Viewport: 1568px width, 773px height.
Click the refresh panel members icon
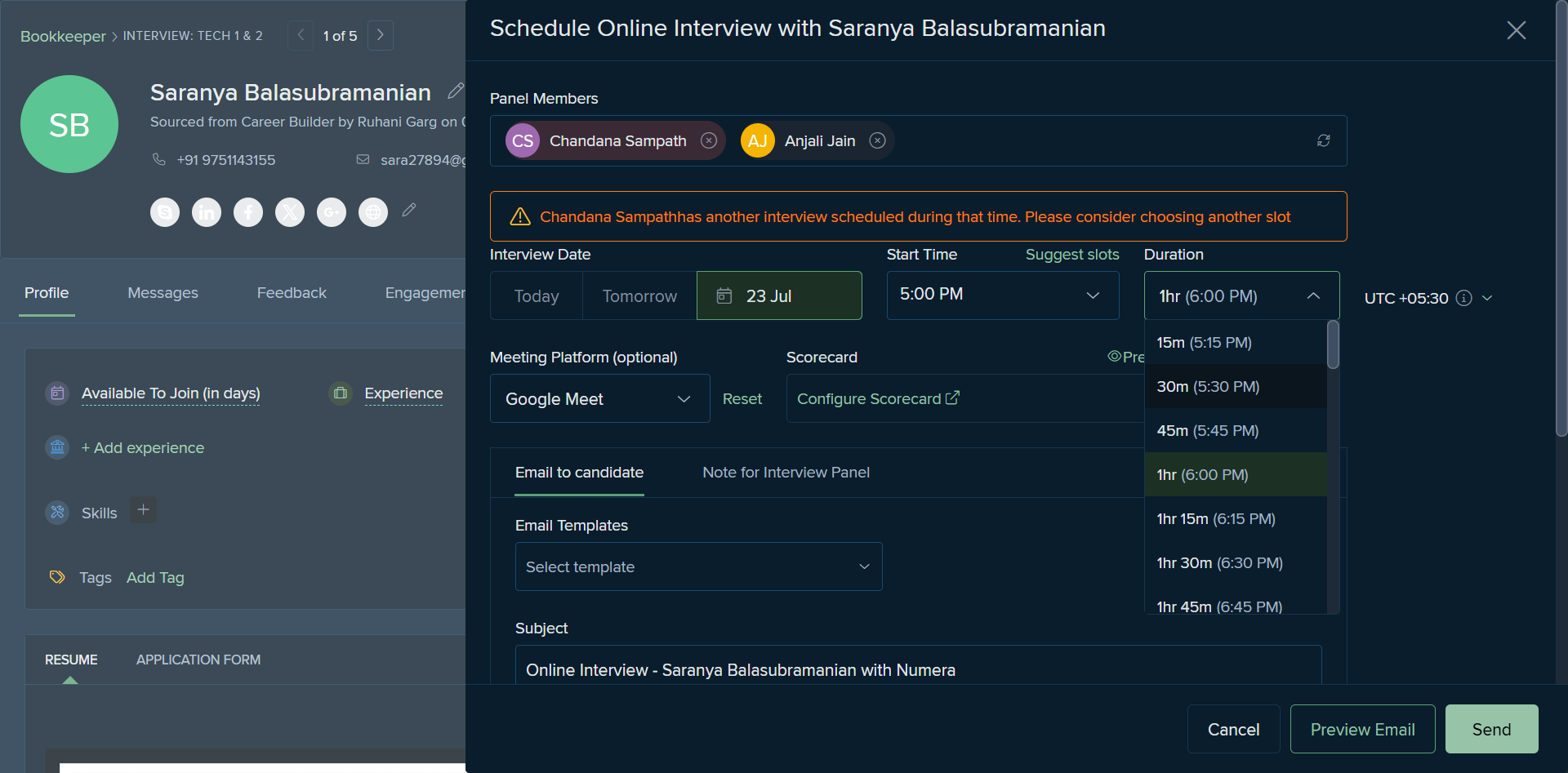click(1323, 140)
